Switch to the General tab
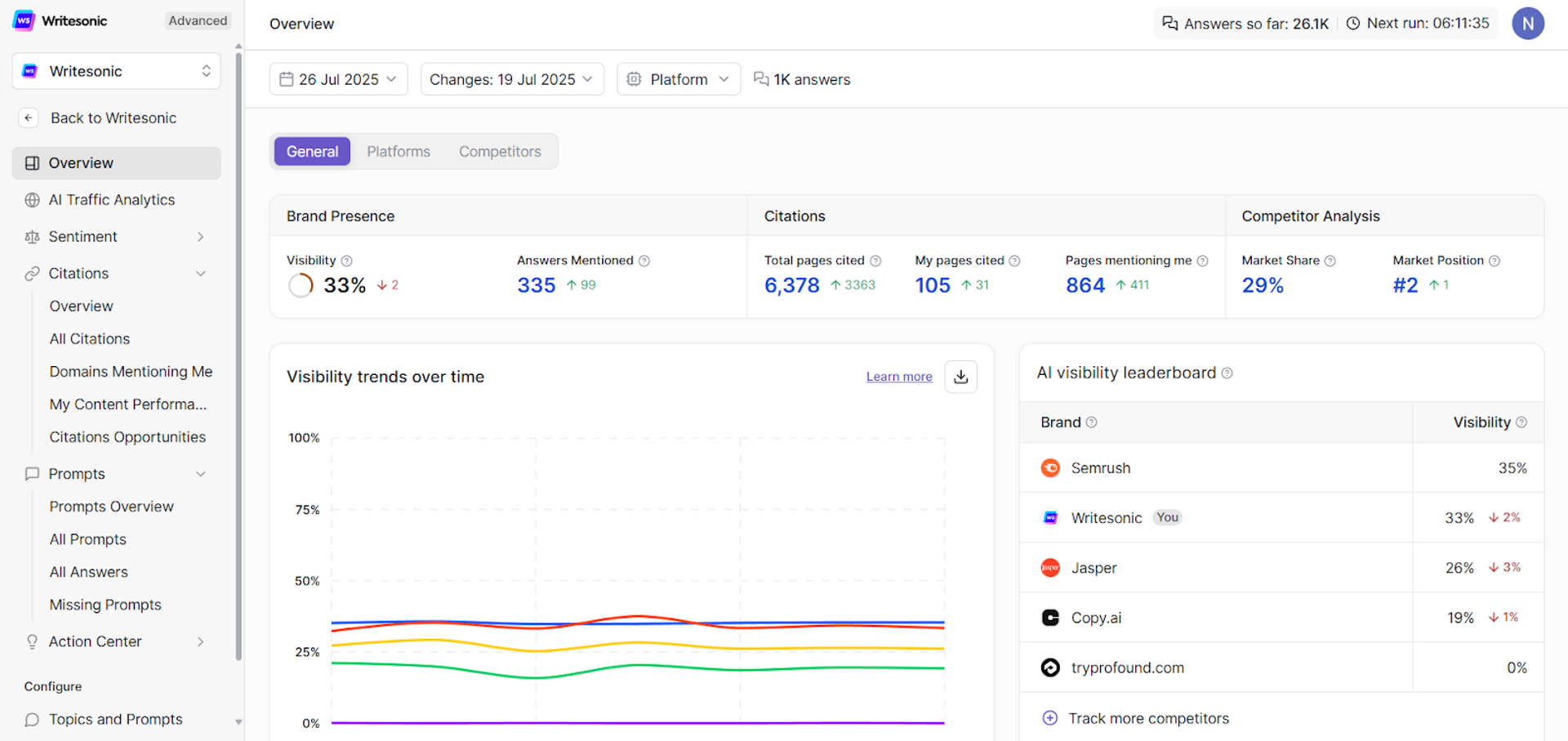Image resolution: width=1568 pixels, height=741 pixels. (x=312, y=151)
